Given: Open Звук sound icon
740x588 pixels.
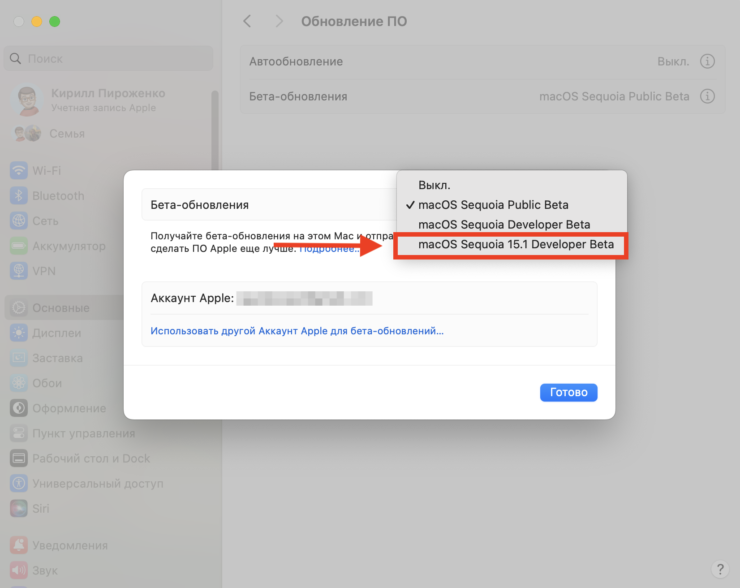Looking at the screenshot, I should click(x=19, y=570).
